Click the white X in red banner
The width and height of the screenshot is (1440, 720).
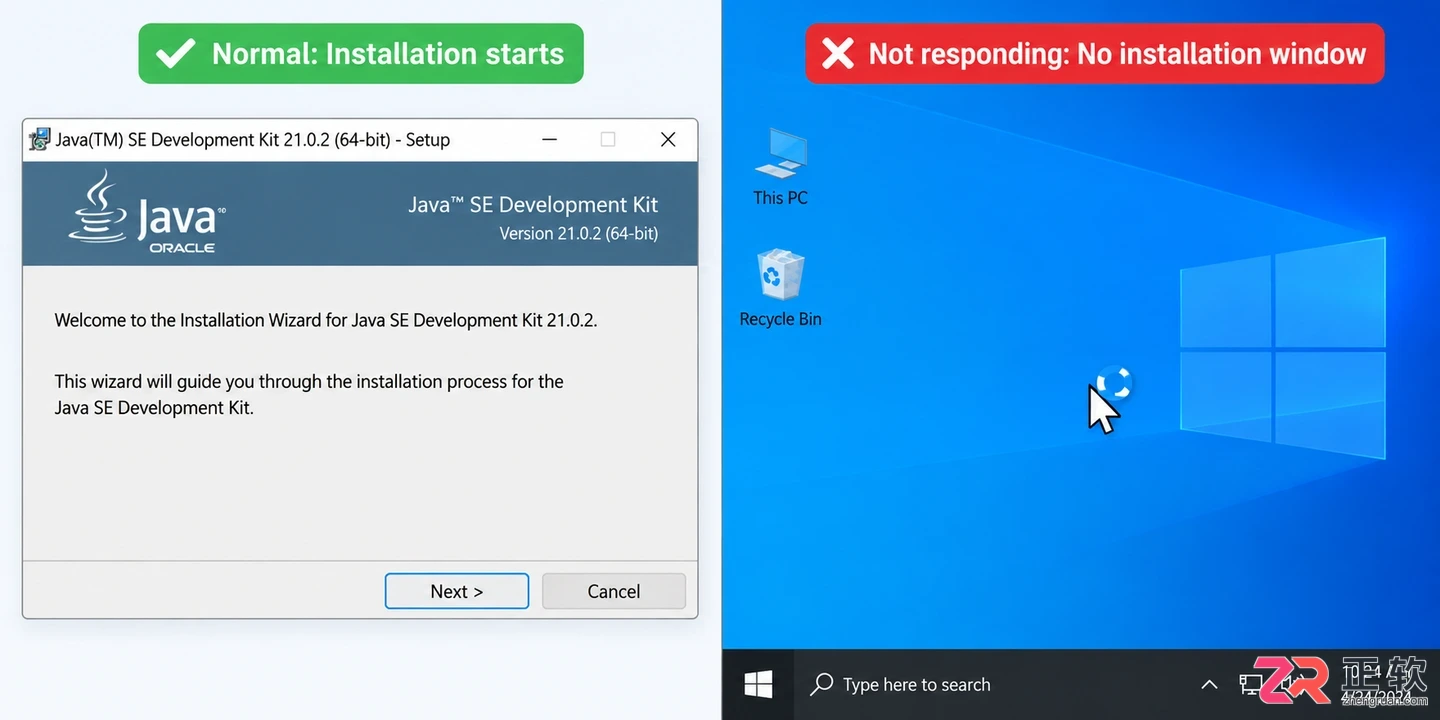coord(838,53)
